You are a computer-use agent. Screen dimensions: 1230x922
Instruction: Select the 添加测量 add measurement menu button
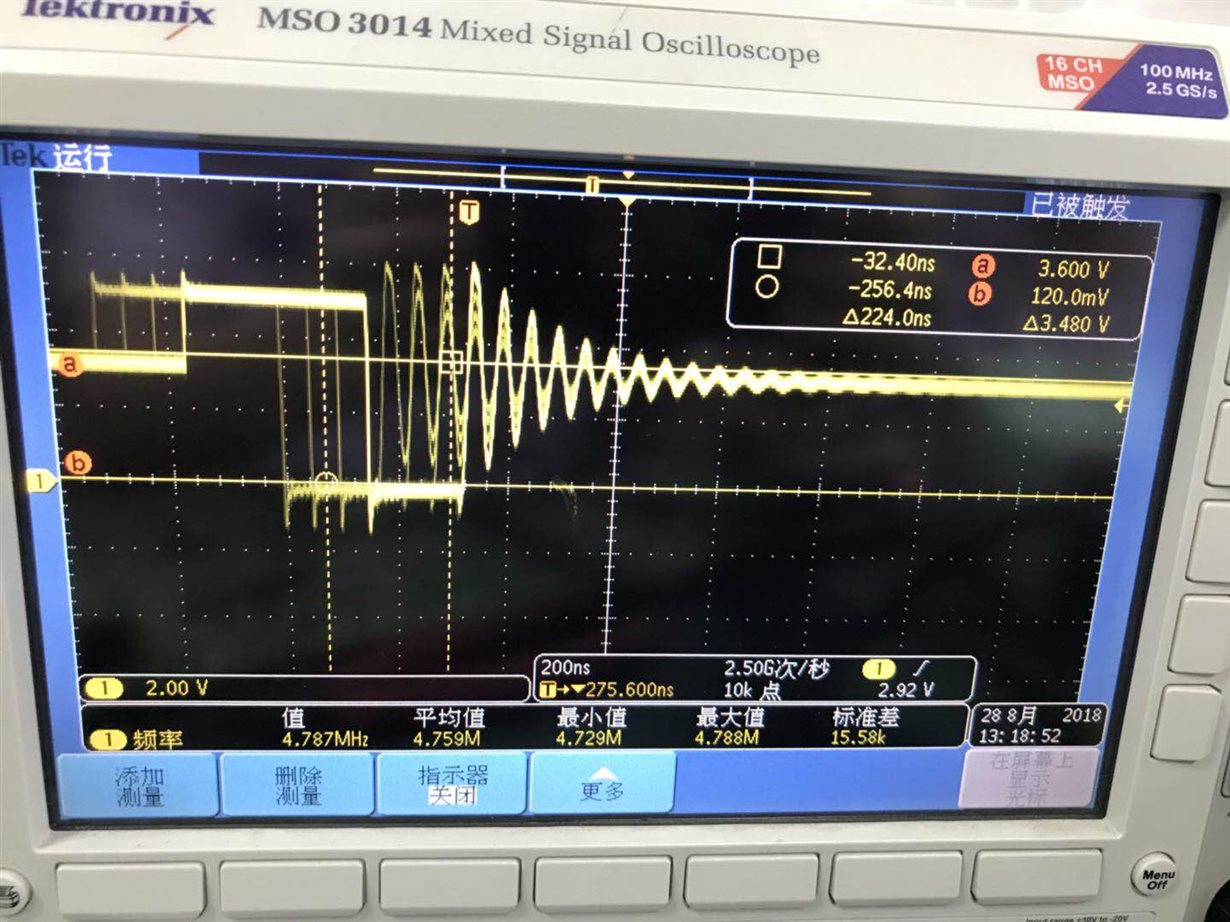pyautogui.click(x=139, y=784)
